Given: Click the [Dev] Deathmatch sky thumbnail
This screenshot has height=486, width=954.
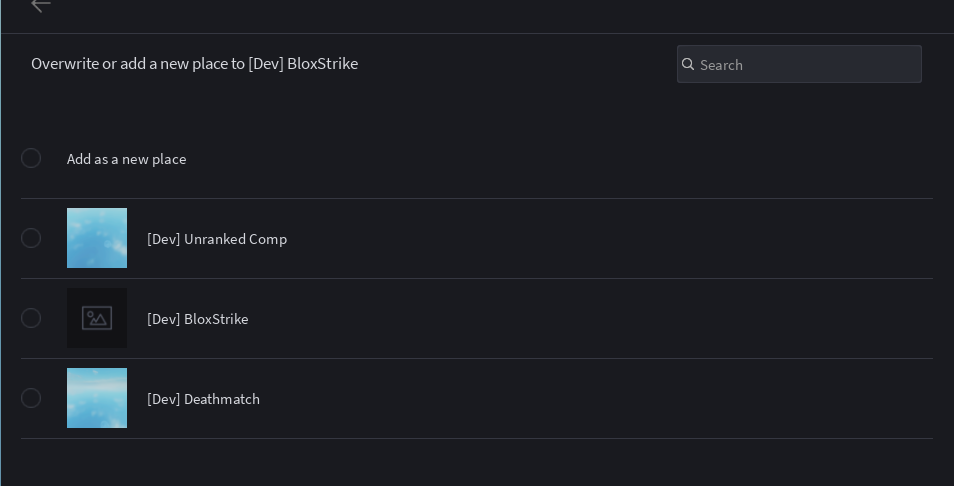Looking at the screenshot, I should (x=97, y=398).
